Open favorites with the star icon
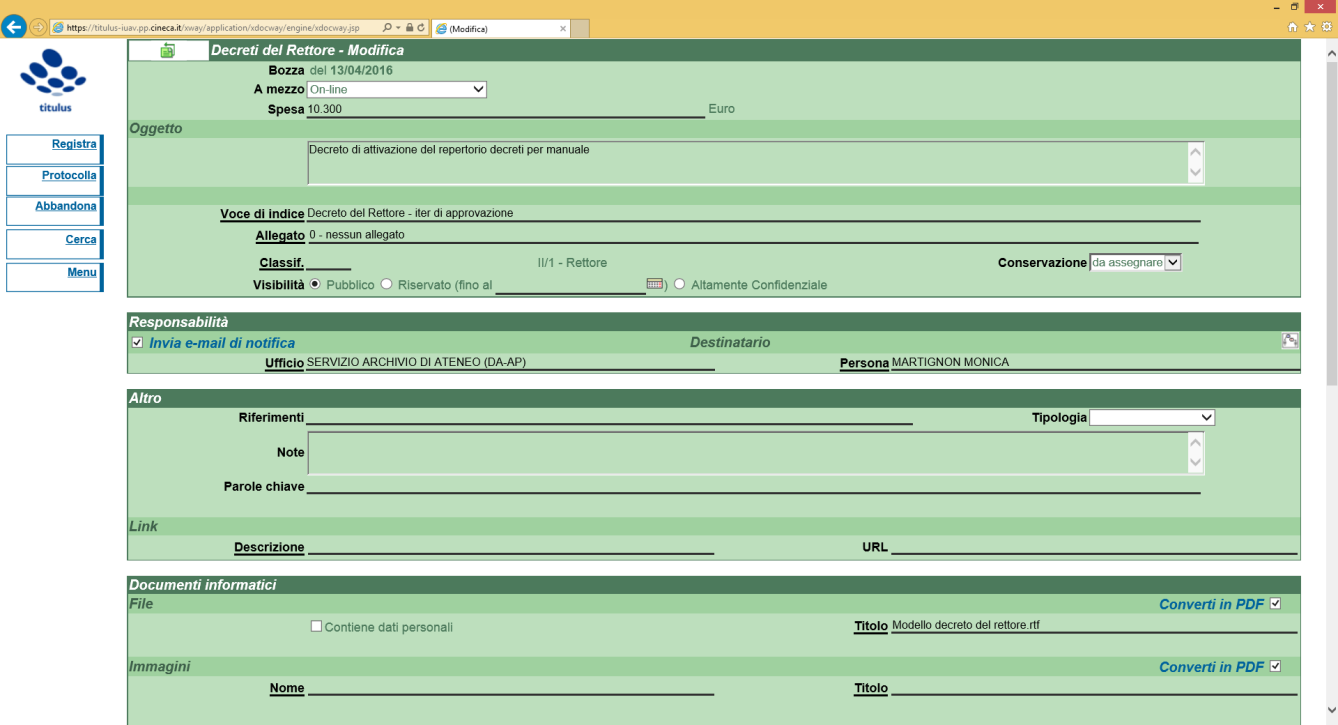 1310,27
